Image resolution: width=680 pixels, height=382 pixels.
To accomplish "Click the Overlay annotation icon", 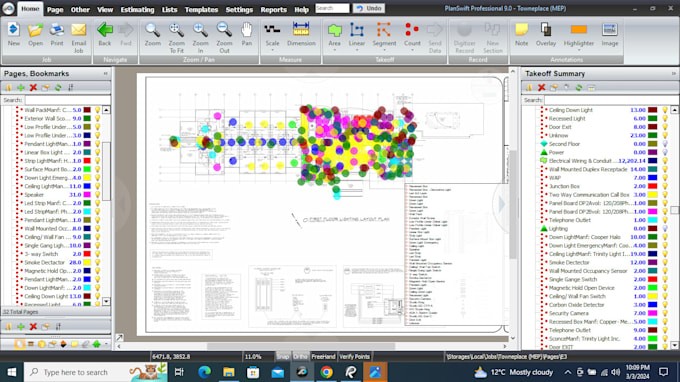I will click(x=546, y=34).
